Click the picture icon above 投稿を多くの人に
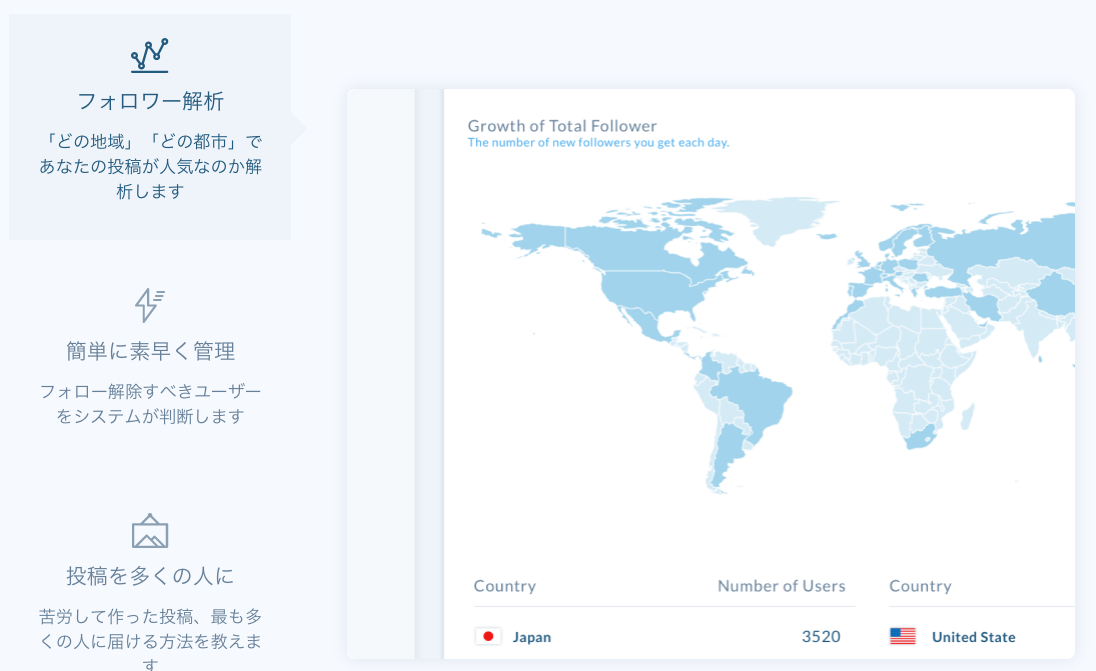Viewport: 1096px width, 671px height. 150,531
